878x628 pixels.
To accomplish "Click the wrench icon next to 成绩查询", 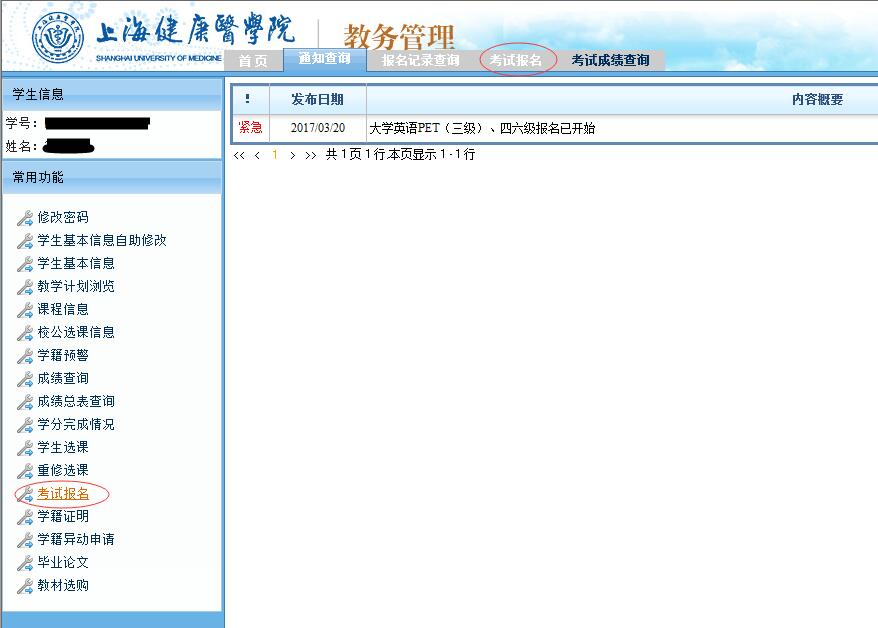I will tap(25, 379).
